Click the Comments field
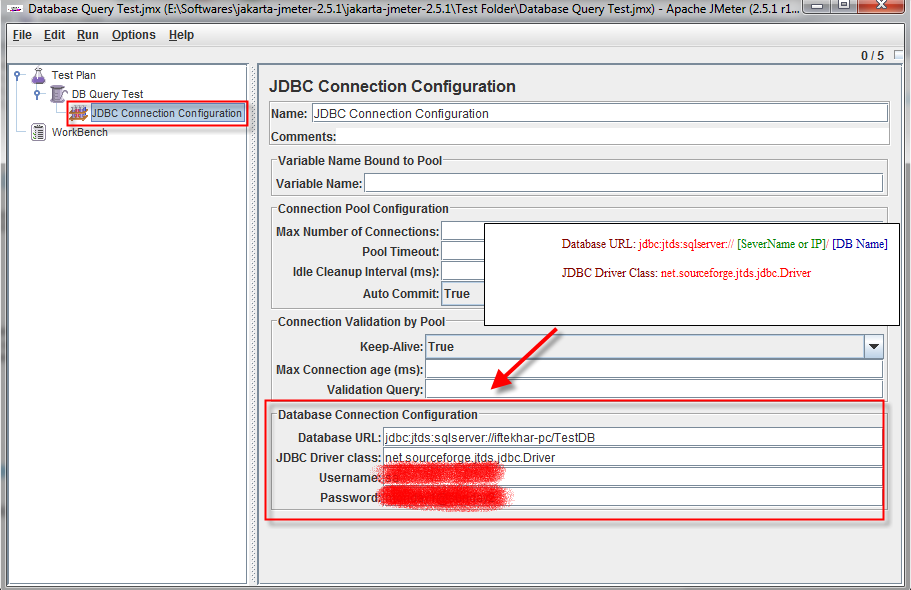911x590 pixels. click(613, 137)
